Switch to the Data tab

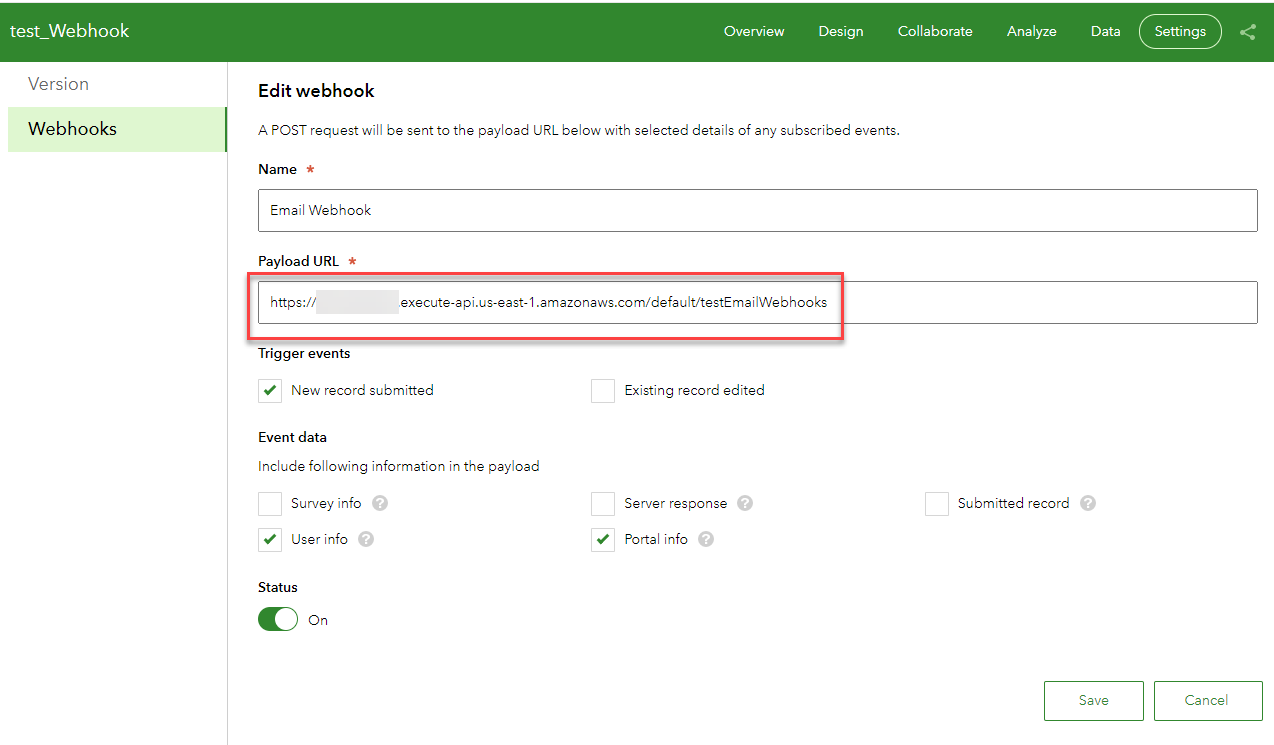point(1106,31)
